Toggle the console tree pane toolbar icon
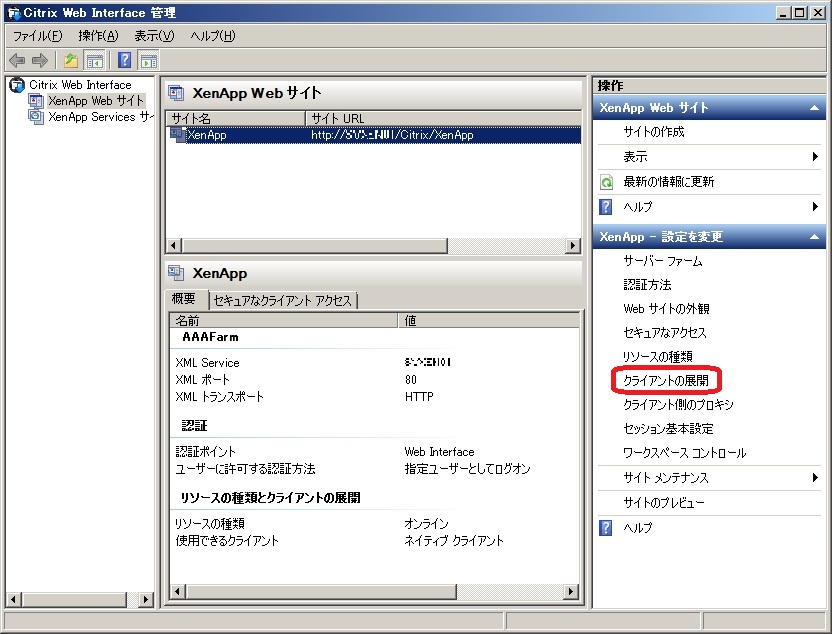 [x=94, y=60]
